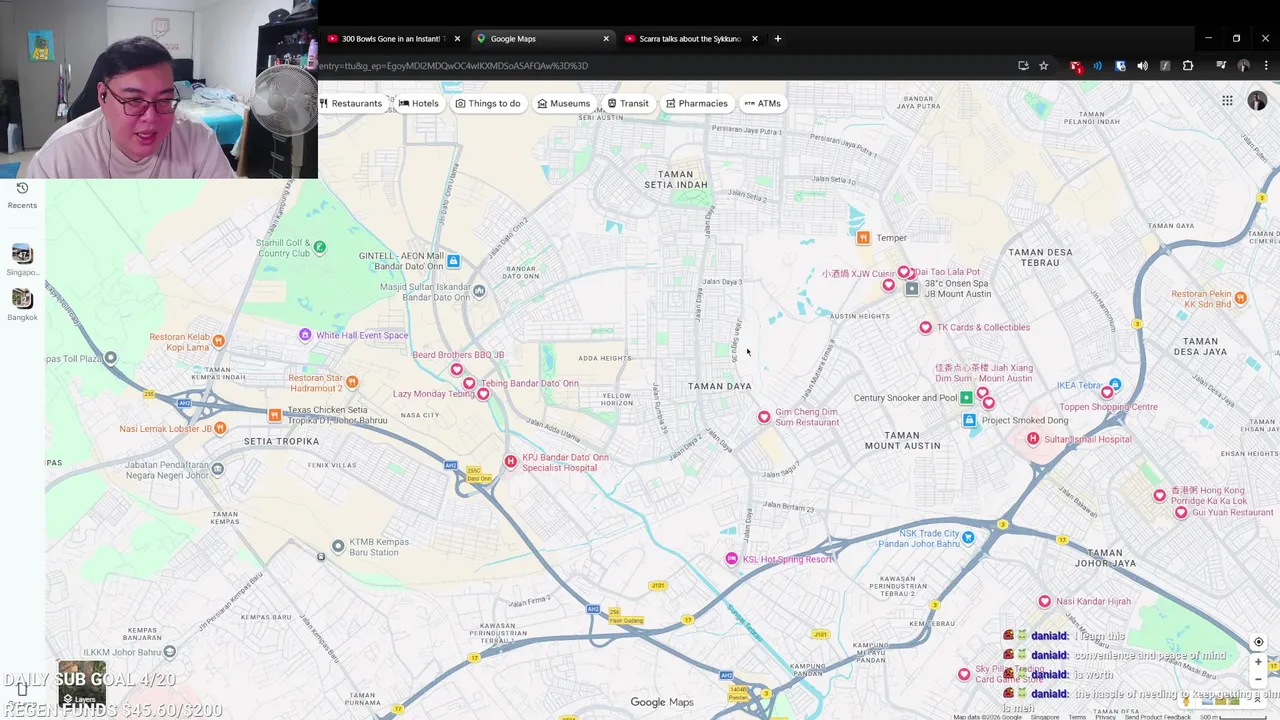This screenshot has height=720, width=1280.
Task: Open the red extension with badge 1
Action: tap(1076, 66)
